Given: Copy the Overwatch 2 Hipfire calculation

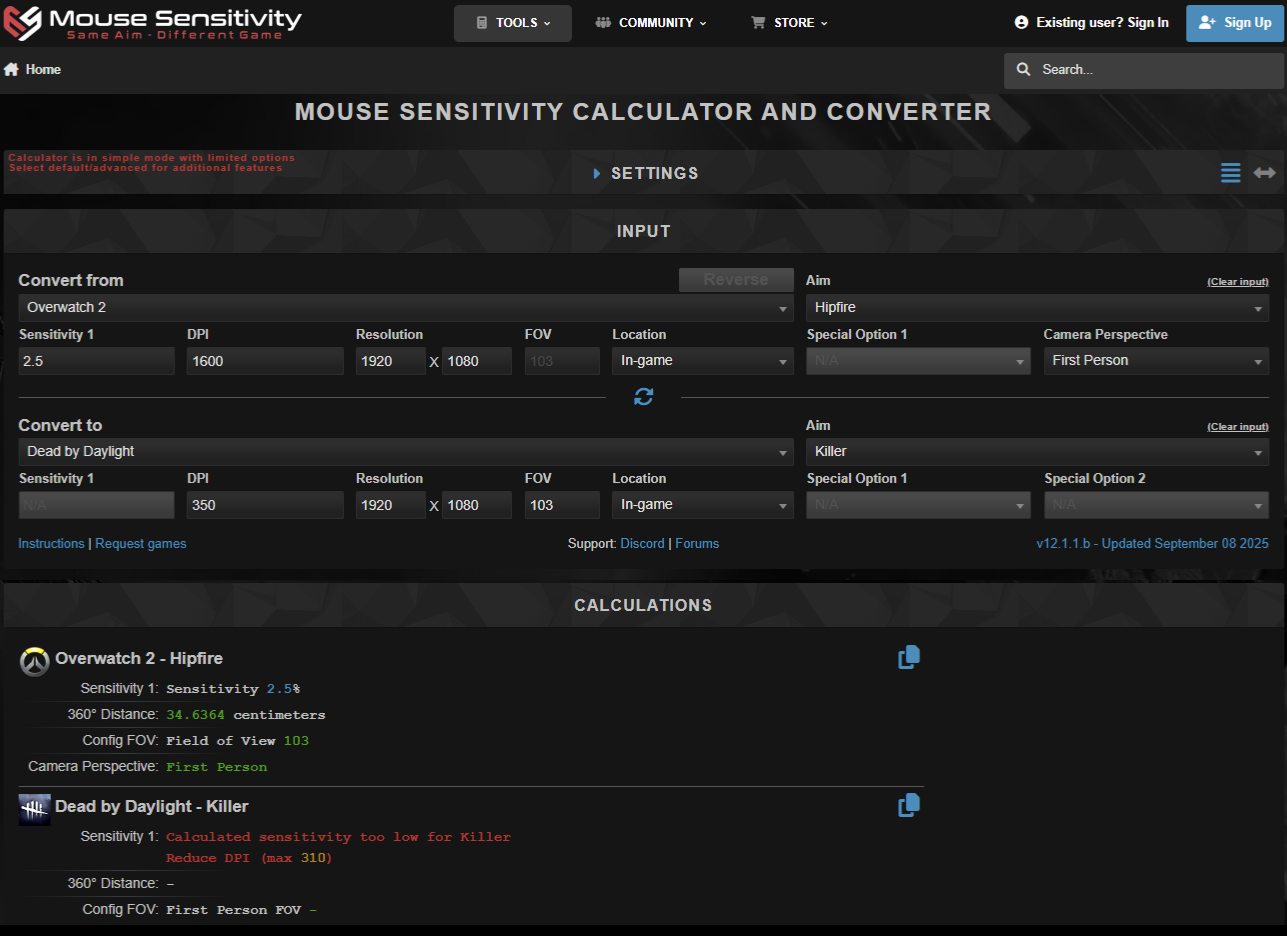Looking at the screenshot, I should coord(909,657).
